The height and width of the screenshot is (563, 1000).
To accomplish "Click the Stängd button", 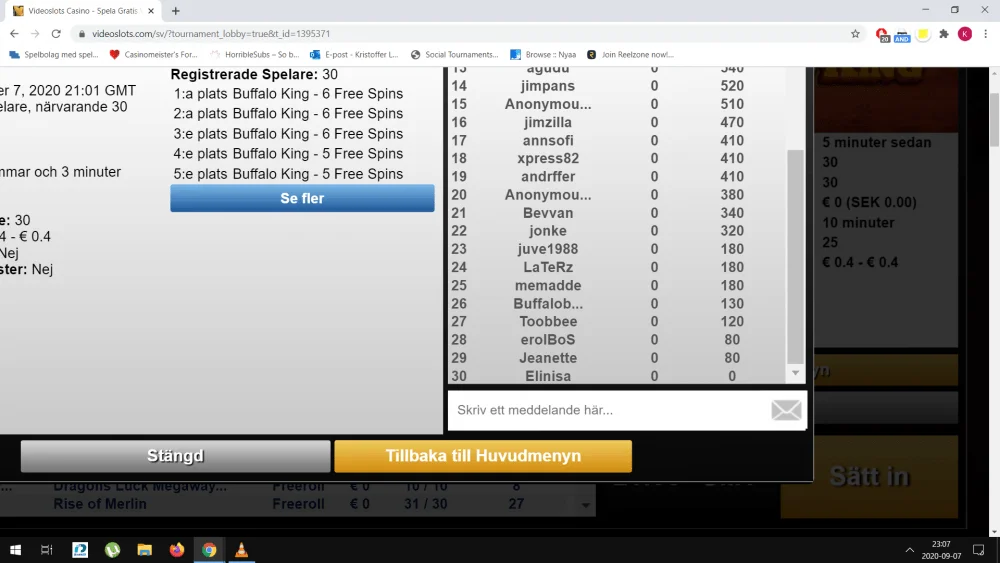I will [x=175, y=456].
